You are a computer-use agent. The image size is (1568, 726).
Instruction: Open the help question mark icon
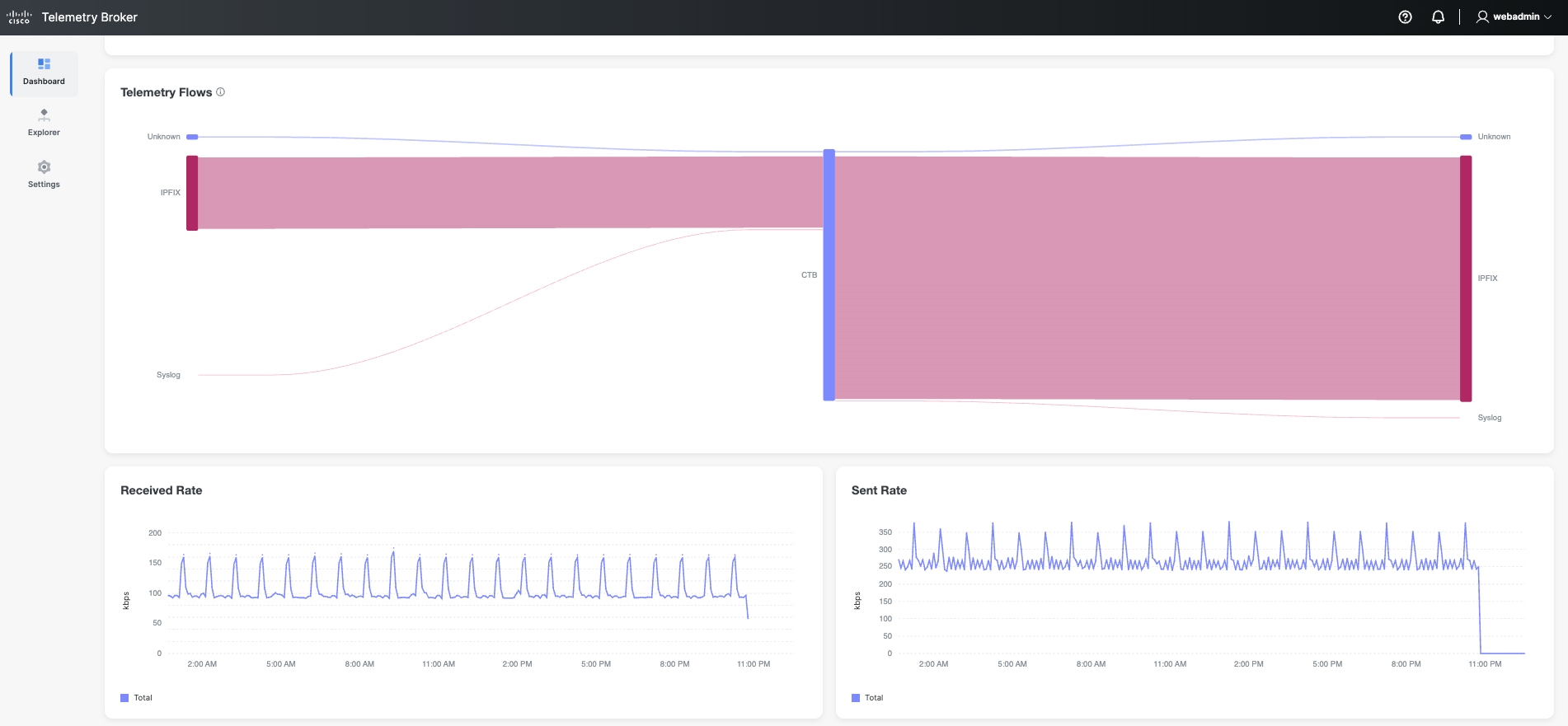tap(1406, 17)
